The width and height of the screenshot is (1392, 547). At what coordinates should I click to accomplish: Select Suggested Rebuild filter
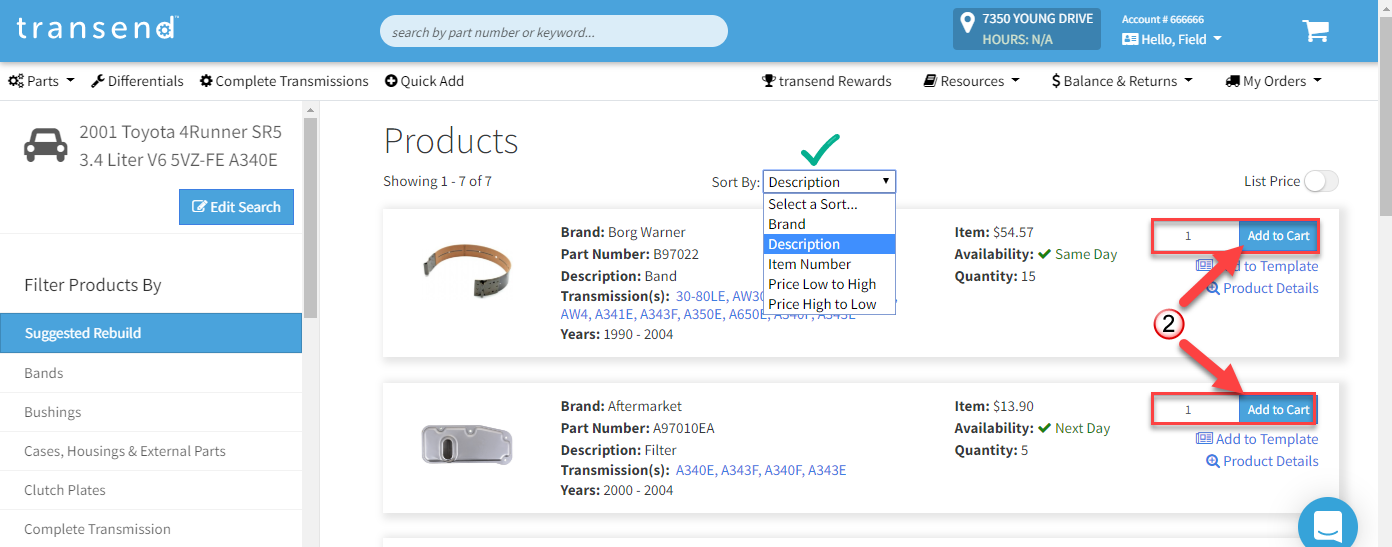click(x=150, y=333)
